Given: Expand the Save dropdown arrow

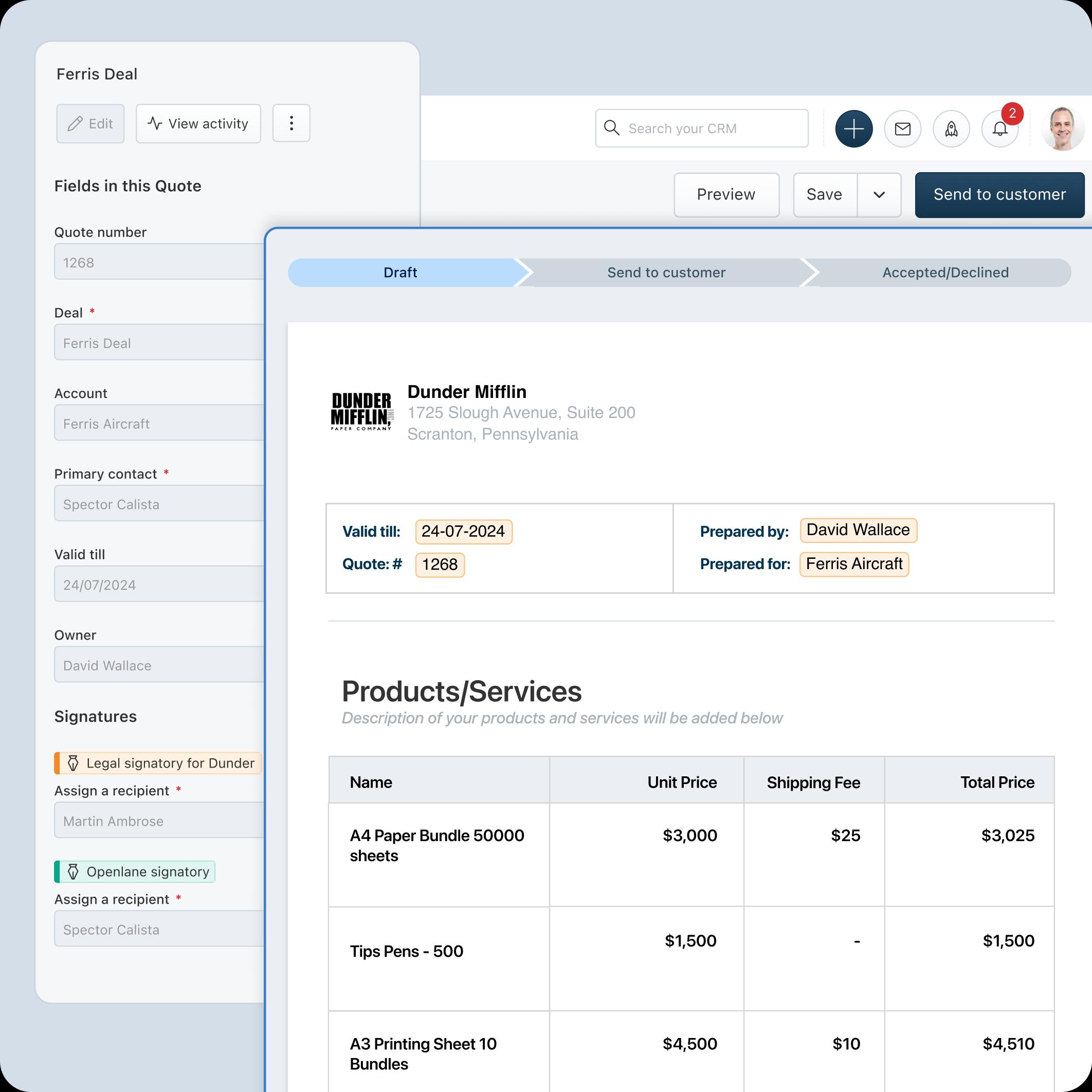Looking at the screenshot, I should pos(879,195).
